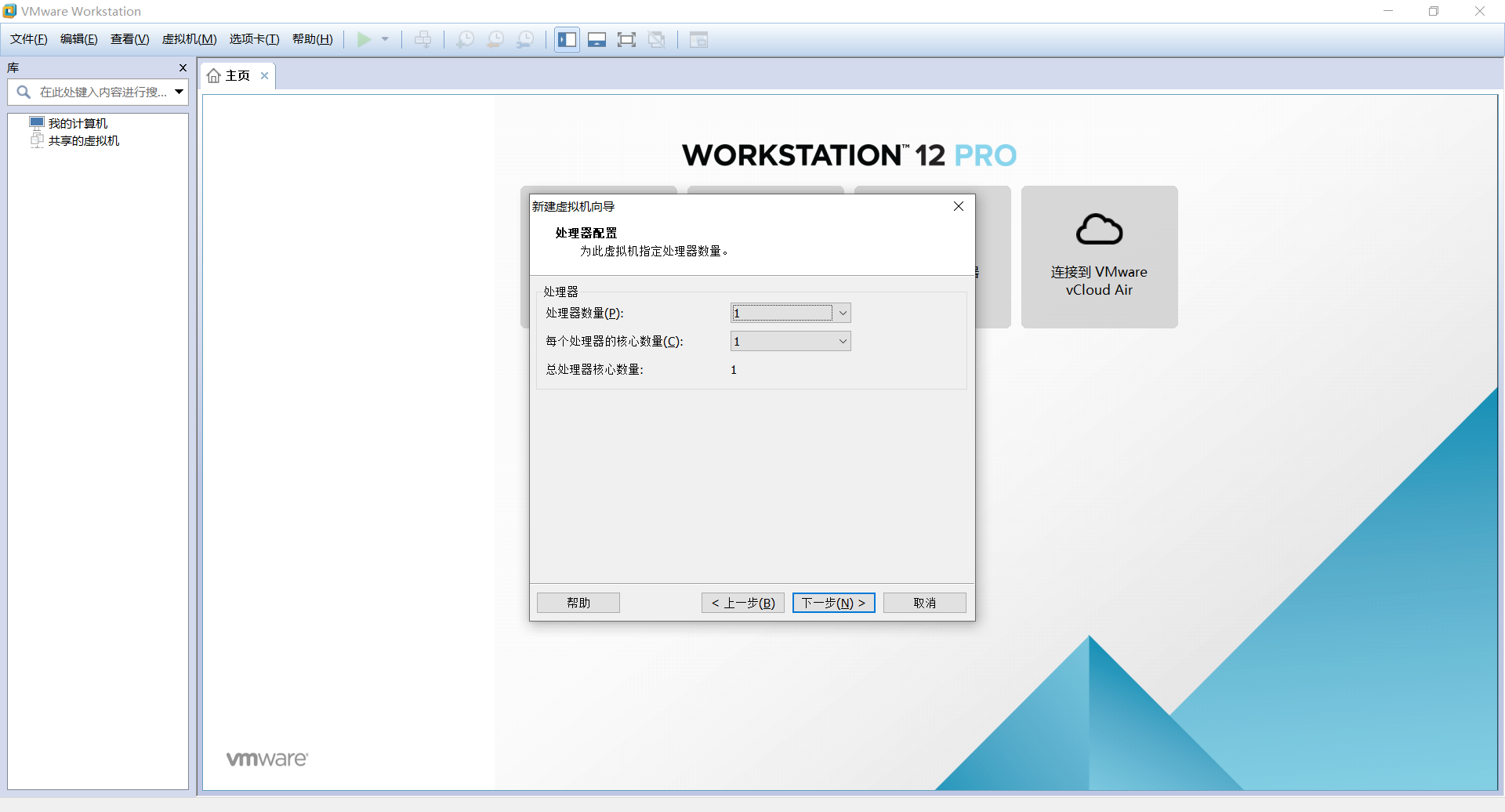Click the send Ctrl+Alt+Del toolbar icon

point(423,39)
